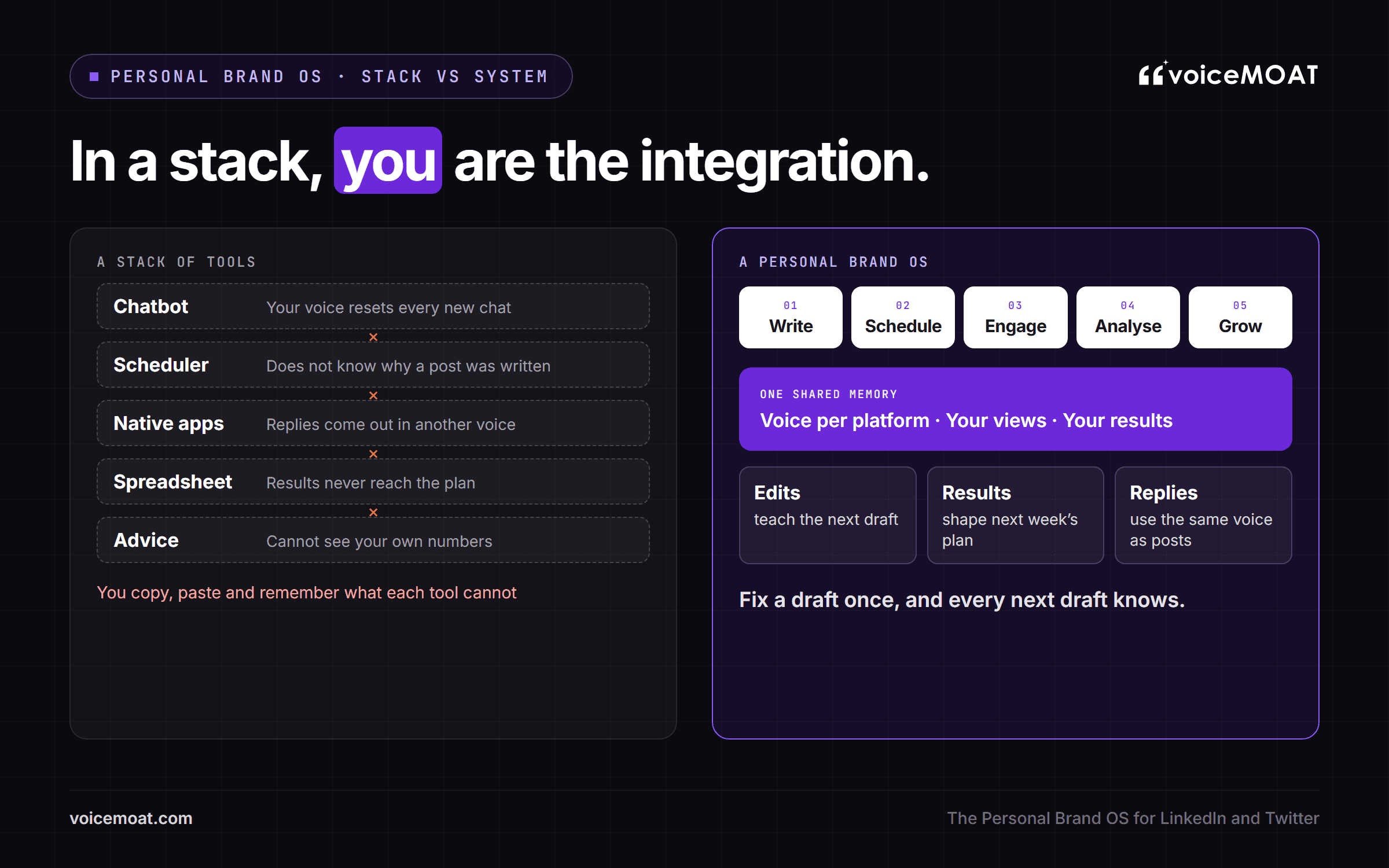Image resolution: width=1389 pixels, height=868 pixels.
Task: Click 'Replies come out in another voice'
Action: (391, 425)
